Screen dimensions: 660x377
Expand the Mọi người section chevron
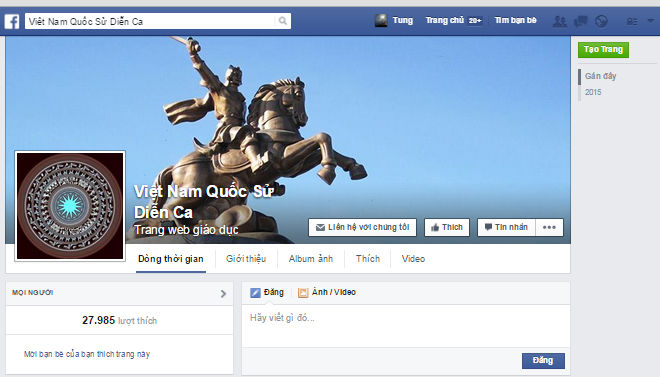click(223, 294)
